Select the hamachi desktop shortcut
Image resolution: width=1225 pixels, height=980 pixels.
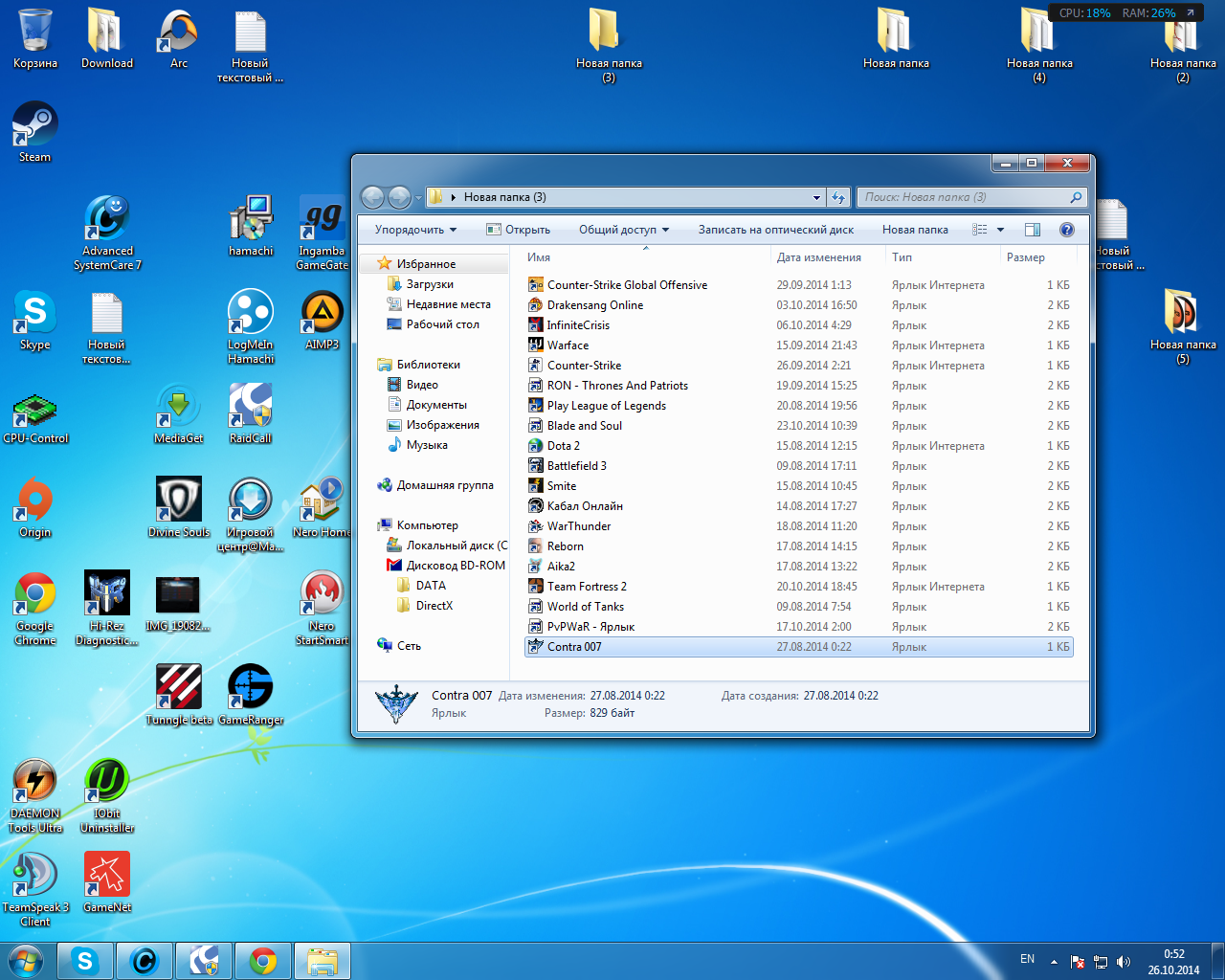click(251, 226)
